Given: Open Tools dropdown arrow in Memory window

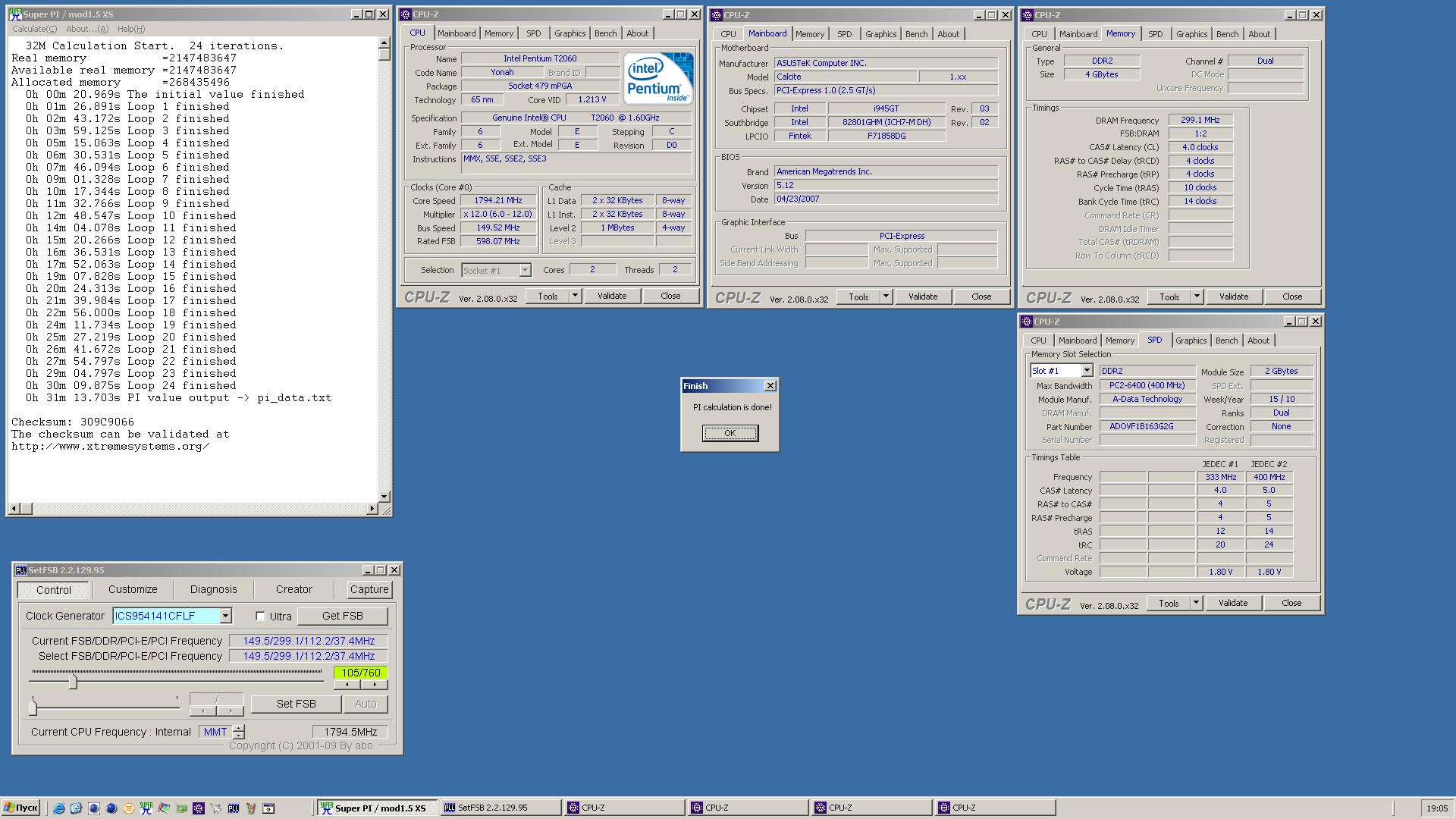Looking at the screenshot, I should 1197,297.
